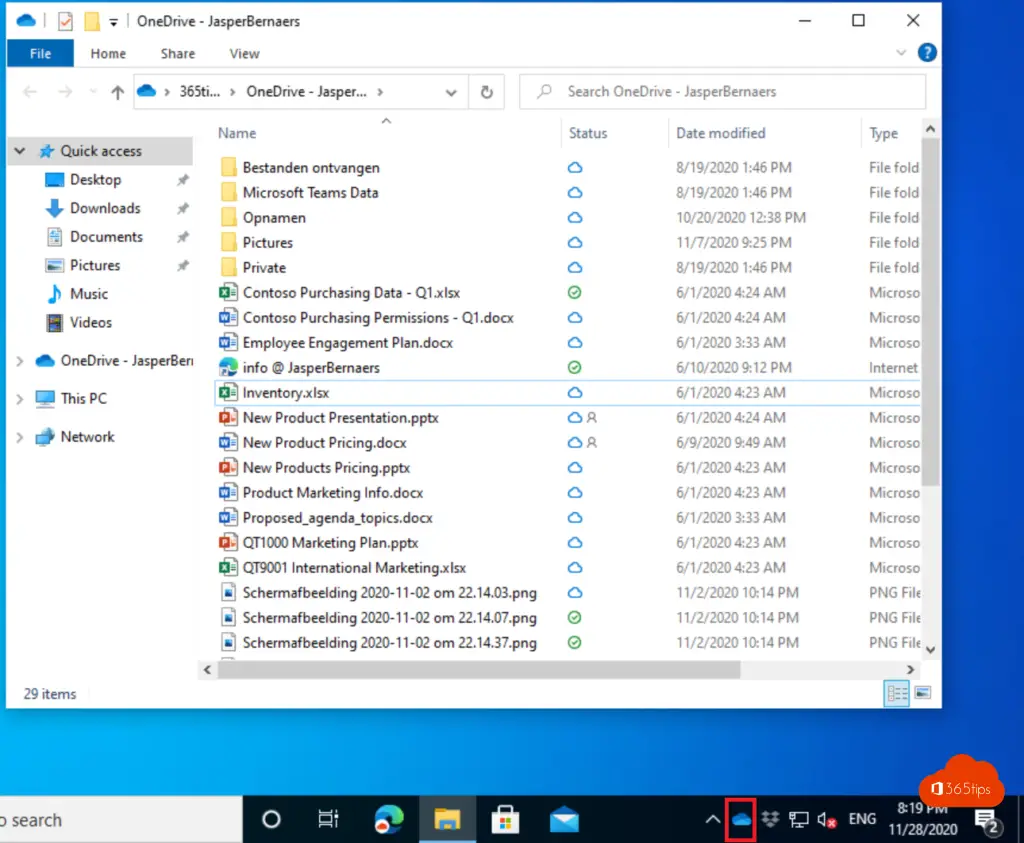Viewport: 1024px width, 843px height.
Task: Switch to the View ribbon tab
Action: pyautogui.click(x=244, y=53)
